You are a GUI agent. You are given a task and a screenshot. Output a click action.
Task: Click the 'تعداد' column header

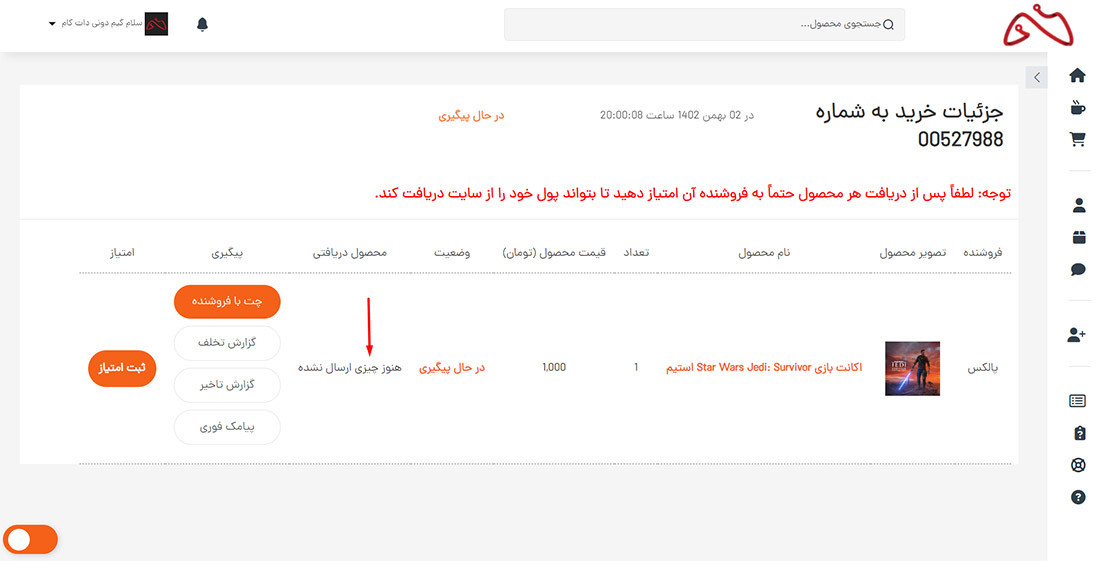pos(636,252)
